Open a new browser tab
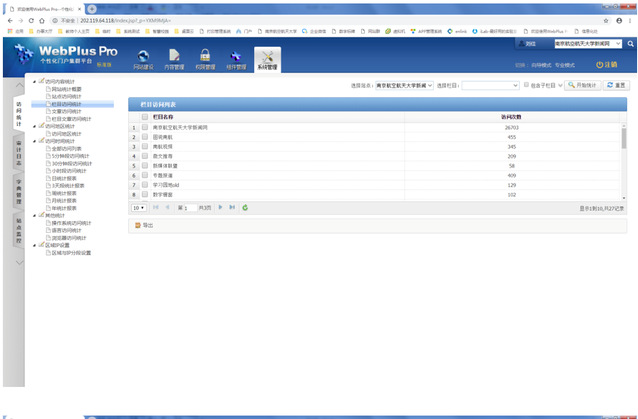Image resolution: width=638 pixels, height=419 pixels. pyautogui.click(x=92, y=9)
